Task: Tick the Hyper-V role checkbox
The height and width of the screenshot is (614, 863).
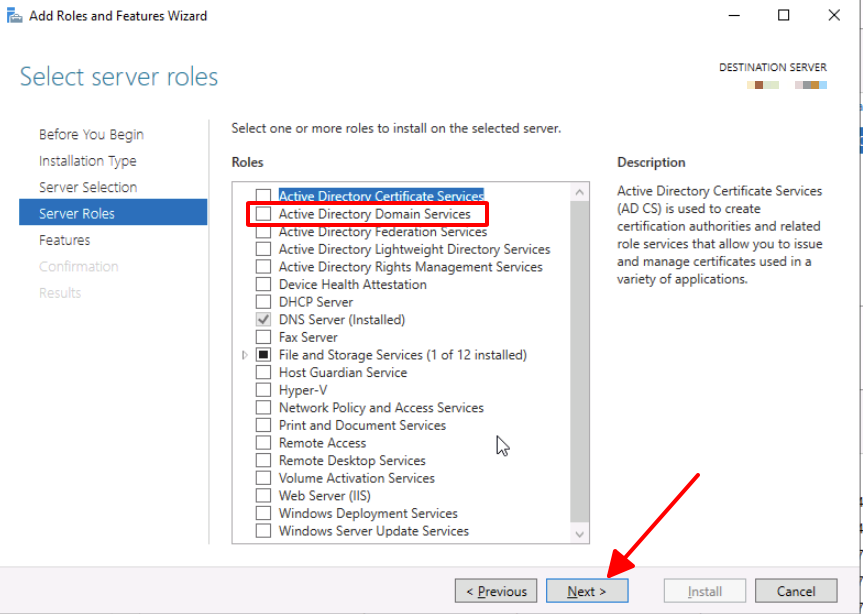Action: [x=263, y=390]
